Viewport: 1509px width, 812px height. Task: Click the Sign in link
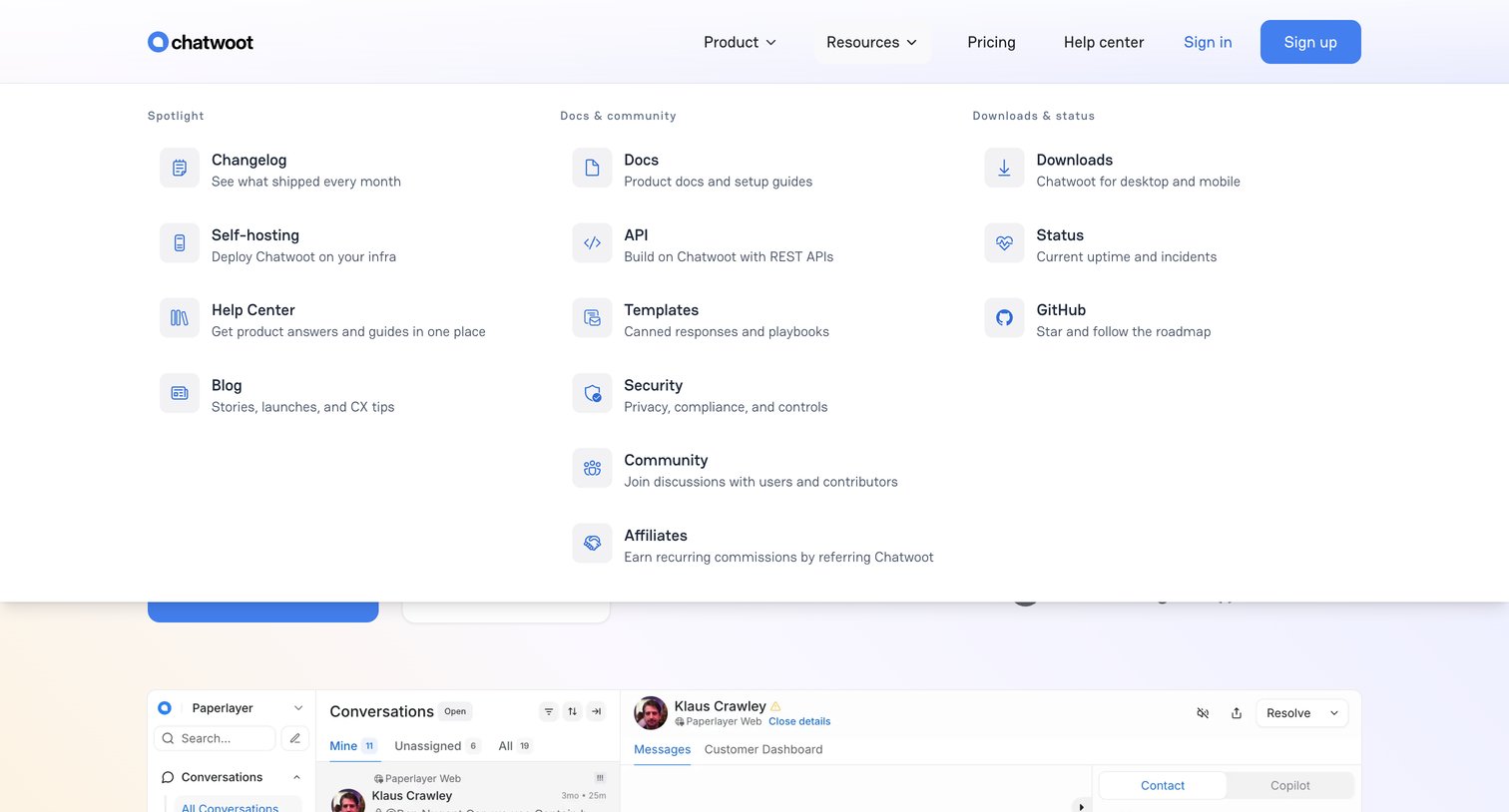1208,42
